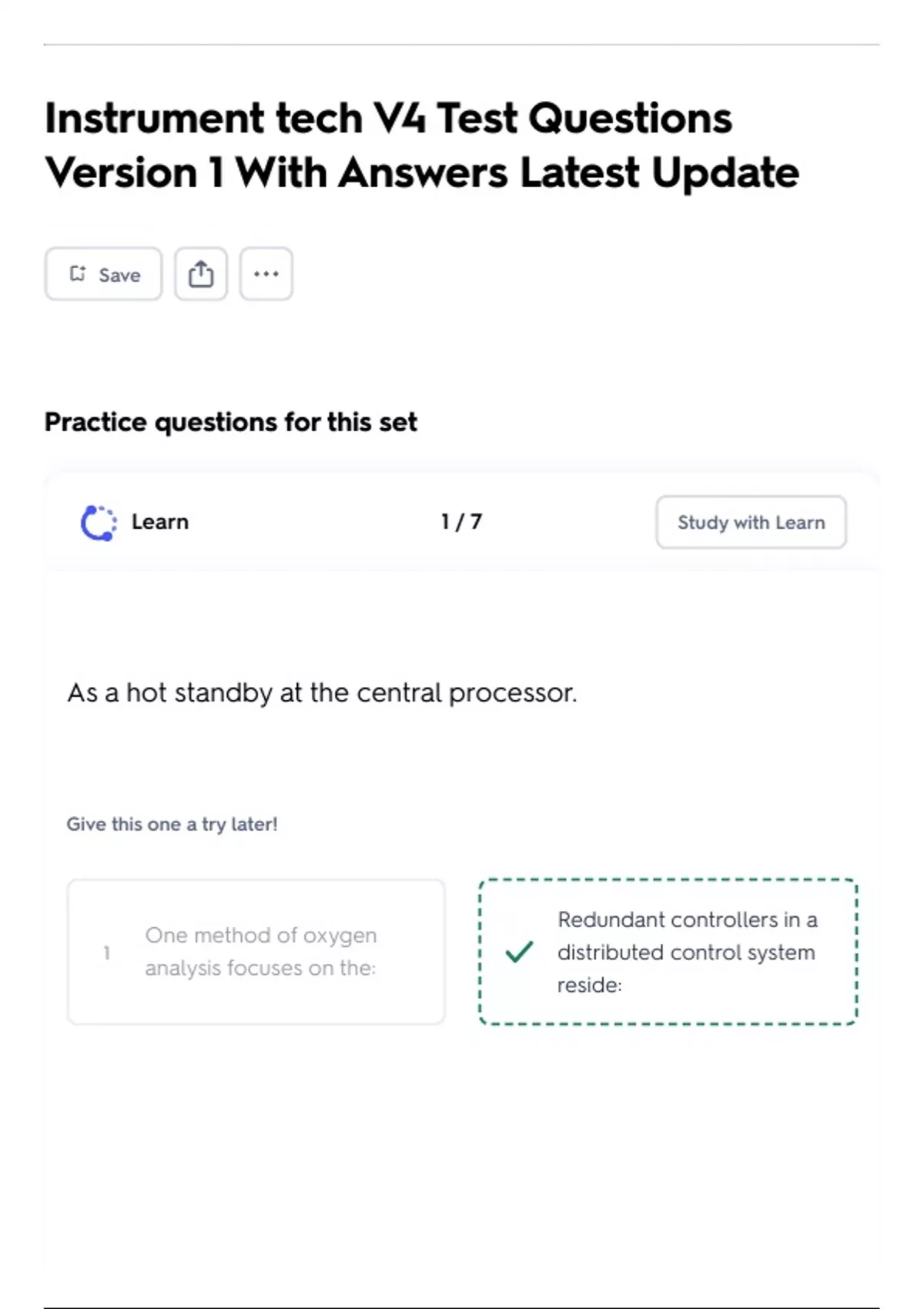The image size is (924, 1309).
Task: Click the 1 / 7 progress counter
Action: (461, 522)
